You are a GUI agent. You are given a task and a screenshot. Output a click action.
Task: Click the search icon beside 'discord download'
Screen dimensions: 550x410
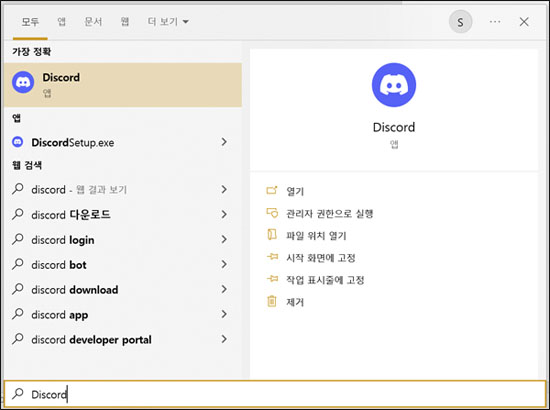click(18, 289)
